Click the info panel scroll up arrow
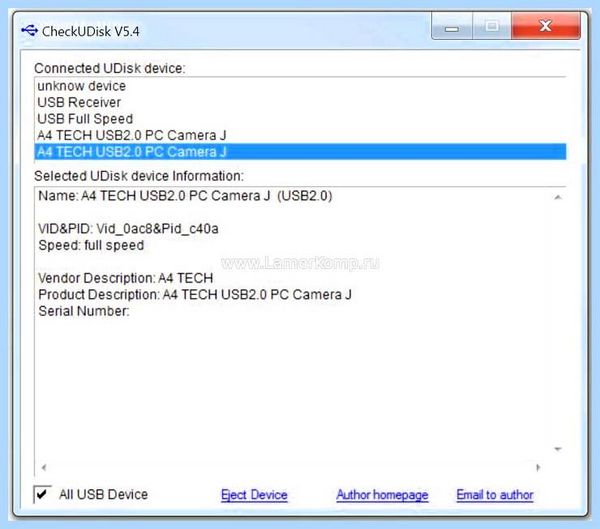Viewport: 600px width, 529px height. pos(558,197)
